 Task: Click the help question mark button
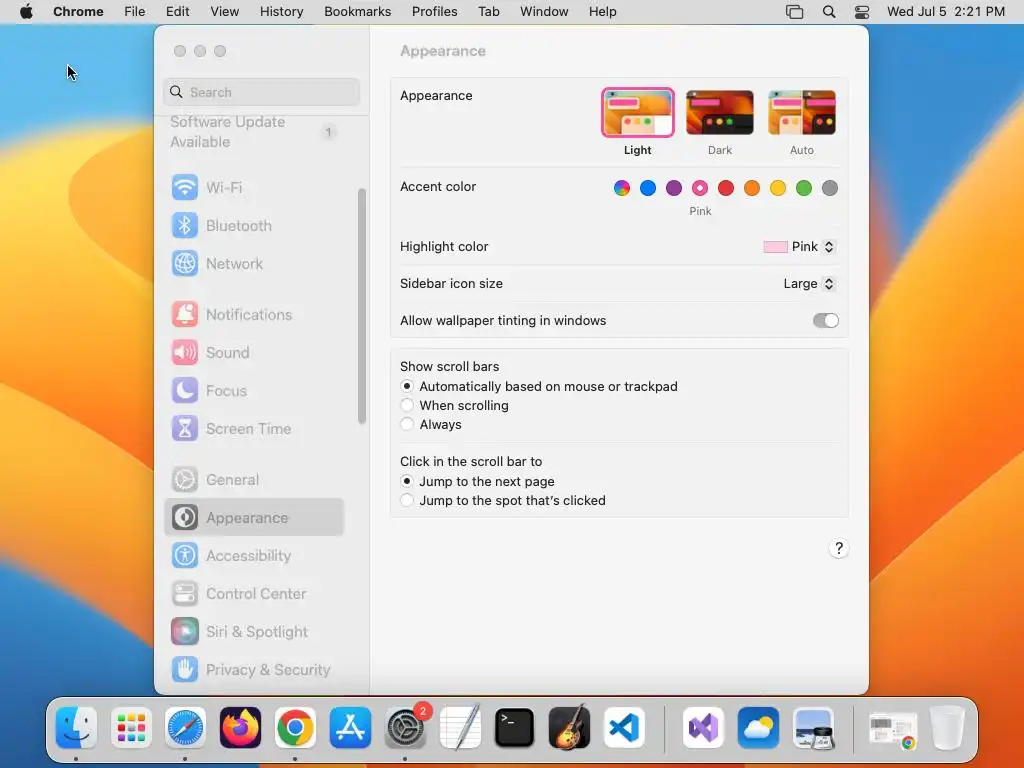point(839,548)
